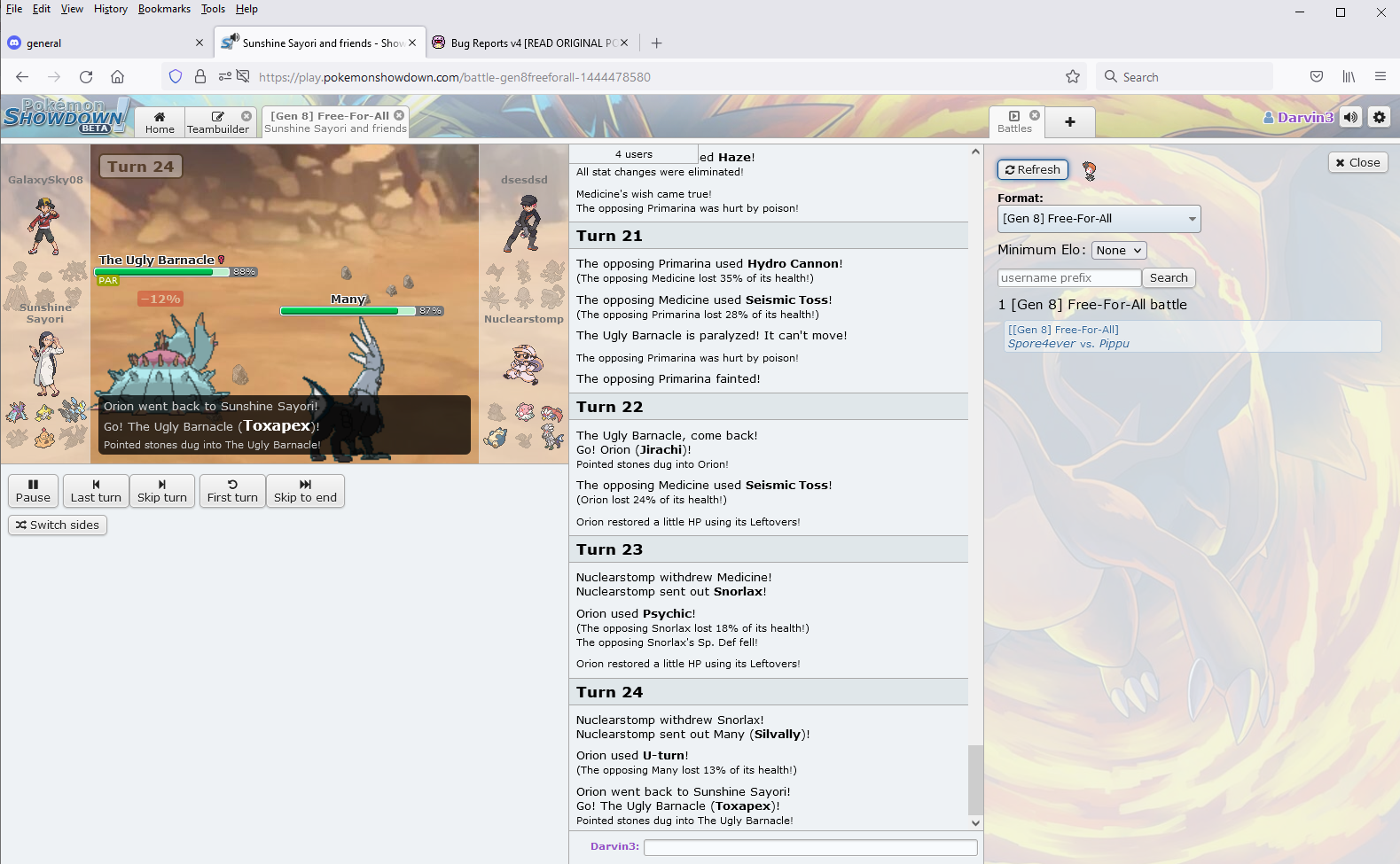The height and width of the screenshot is (864, 1400).
Task: Click The Ugly Barnacle HP bar
Action: [176, 272]
